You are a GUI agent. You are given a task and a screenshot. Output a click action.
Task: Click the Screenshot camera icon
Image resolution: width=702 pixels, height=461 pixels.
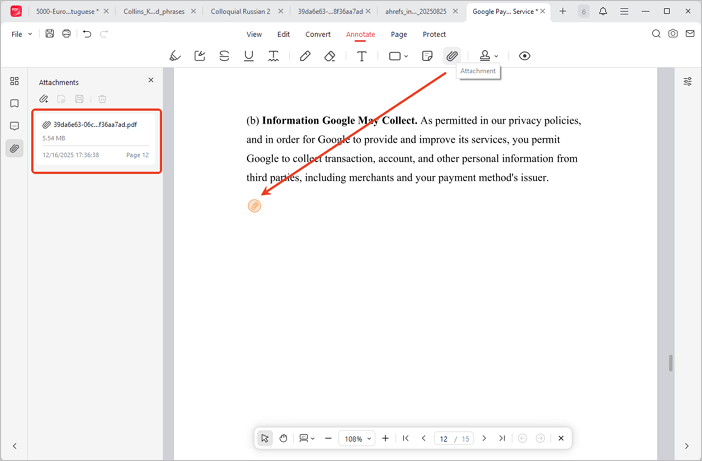(x=673, y=34)
